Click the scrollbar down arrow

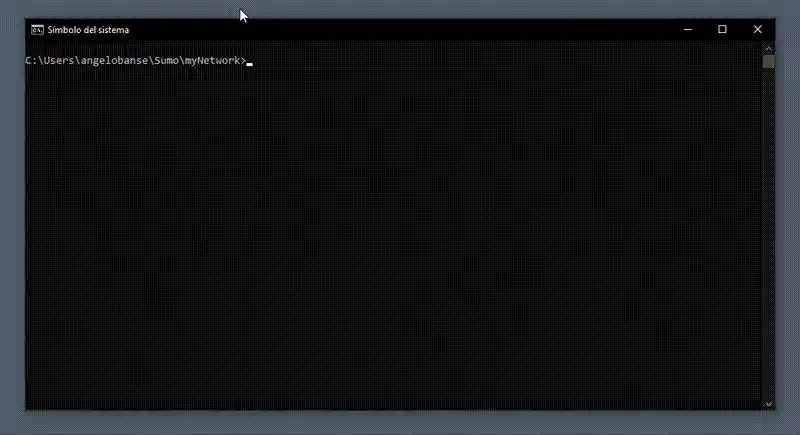click(x=768, y=404)
